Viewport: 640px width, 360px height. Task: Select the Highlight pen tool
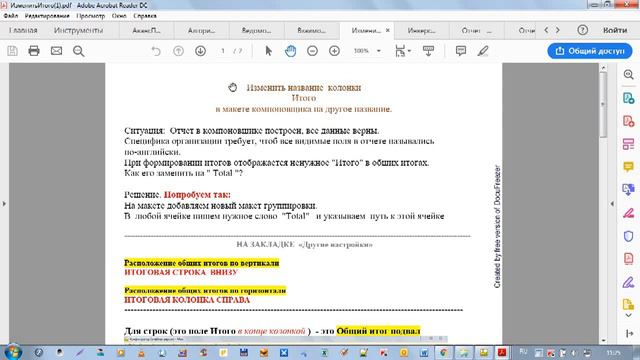coord(483,51)
